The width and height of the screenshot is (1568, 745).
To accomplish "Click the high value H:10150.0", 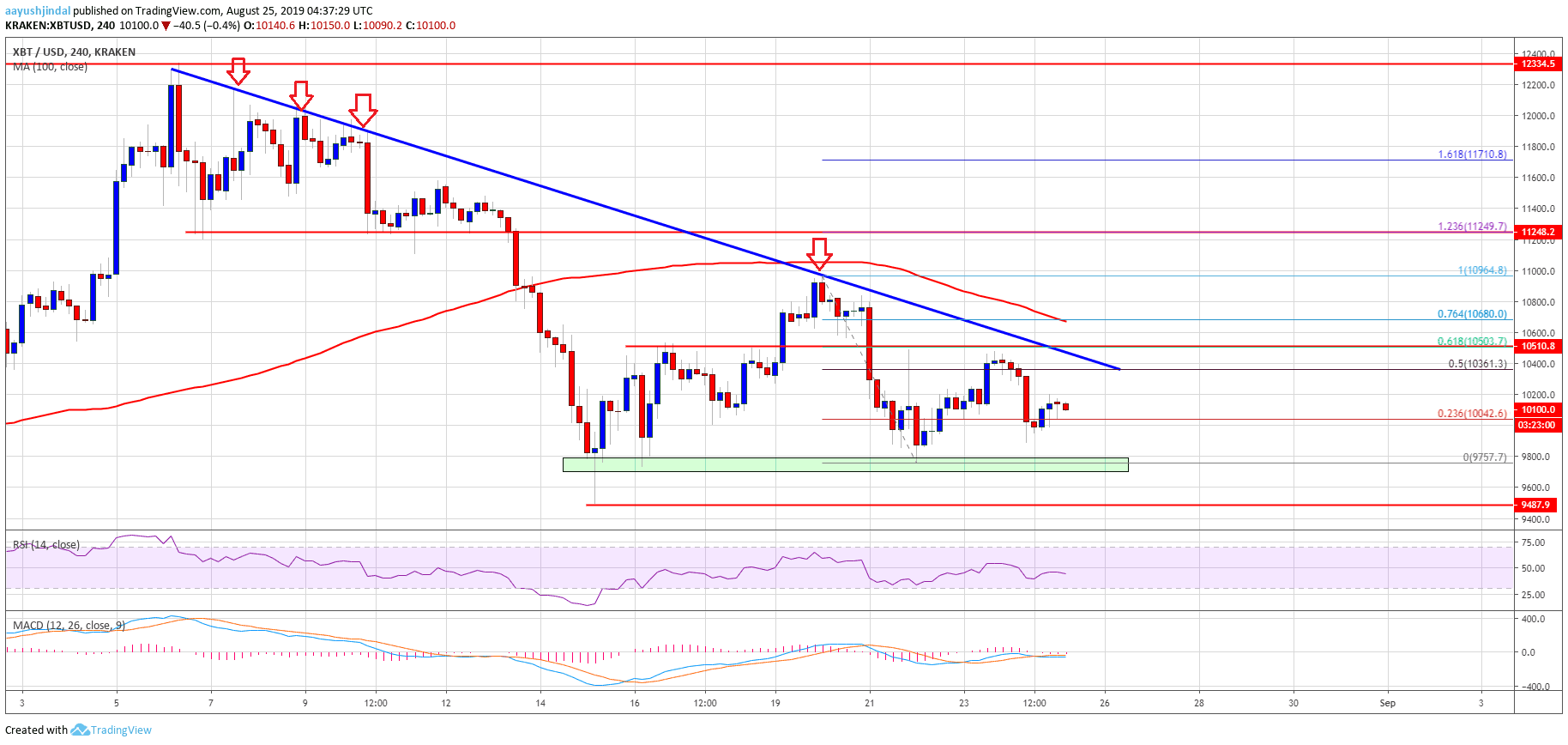I will (324, 26).
